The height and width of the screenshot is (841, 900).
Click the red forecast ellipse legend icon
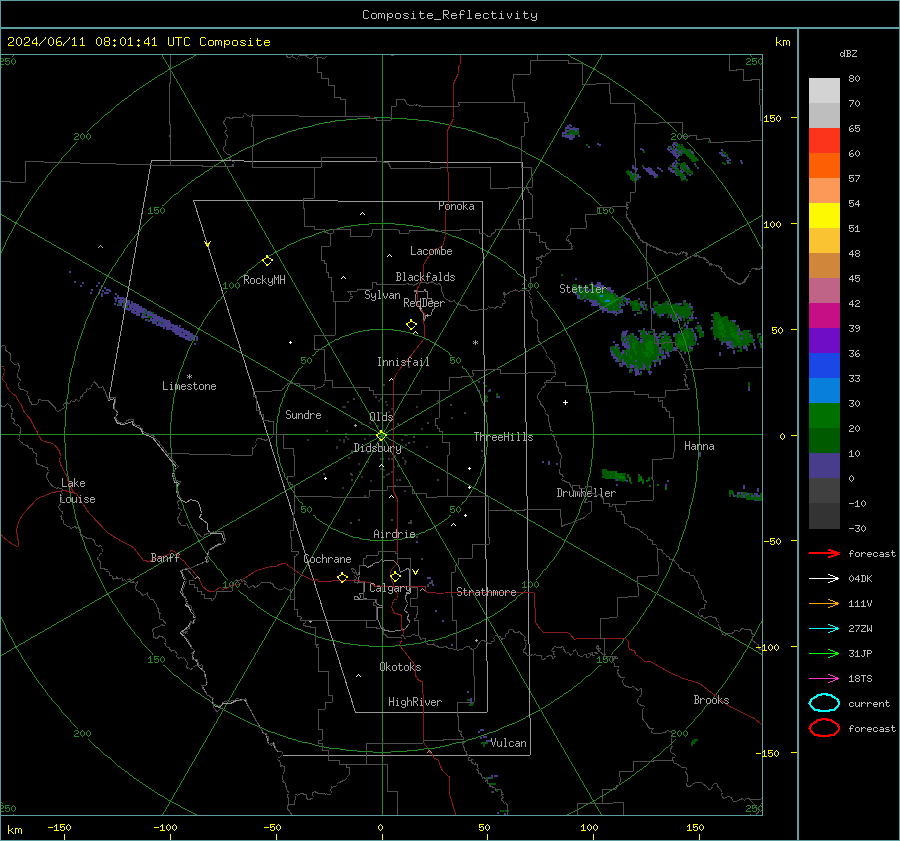tap(824, 728)
